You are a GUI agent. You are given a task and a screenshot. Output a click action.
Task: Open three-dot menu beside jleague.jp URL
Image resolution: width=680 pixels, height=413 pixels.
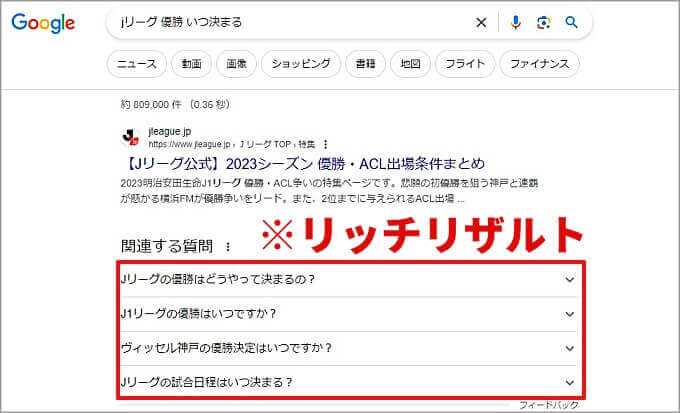pos(326,144)
